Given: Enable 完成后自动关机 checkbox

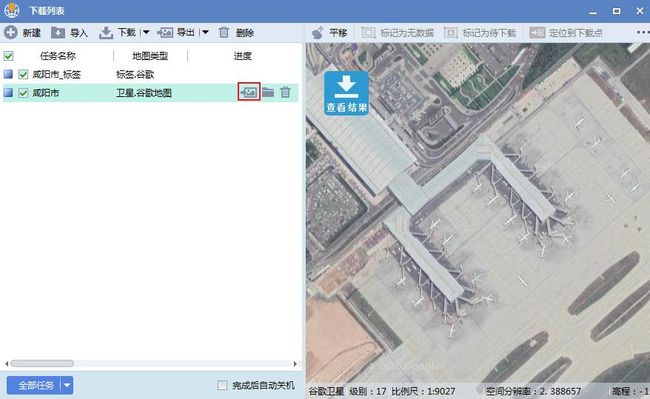Looking at the screenshot, I should point(223,385).
